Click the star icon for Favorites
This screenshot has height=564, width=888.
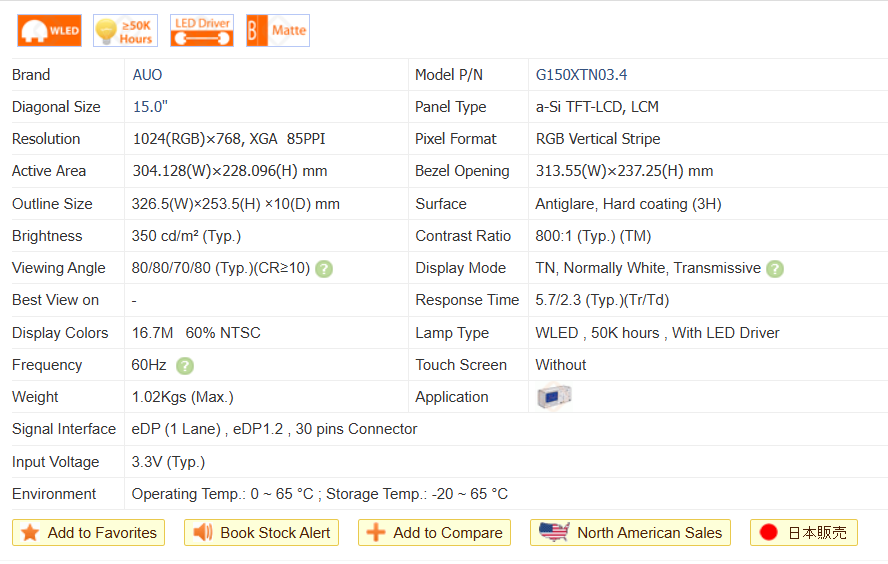click(30, 533)
